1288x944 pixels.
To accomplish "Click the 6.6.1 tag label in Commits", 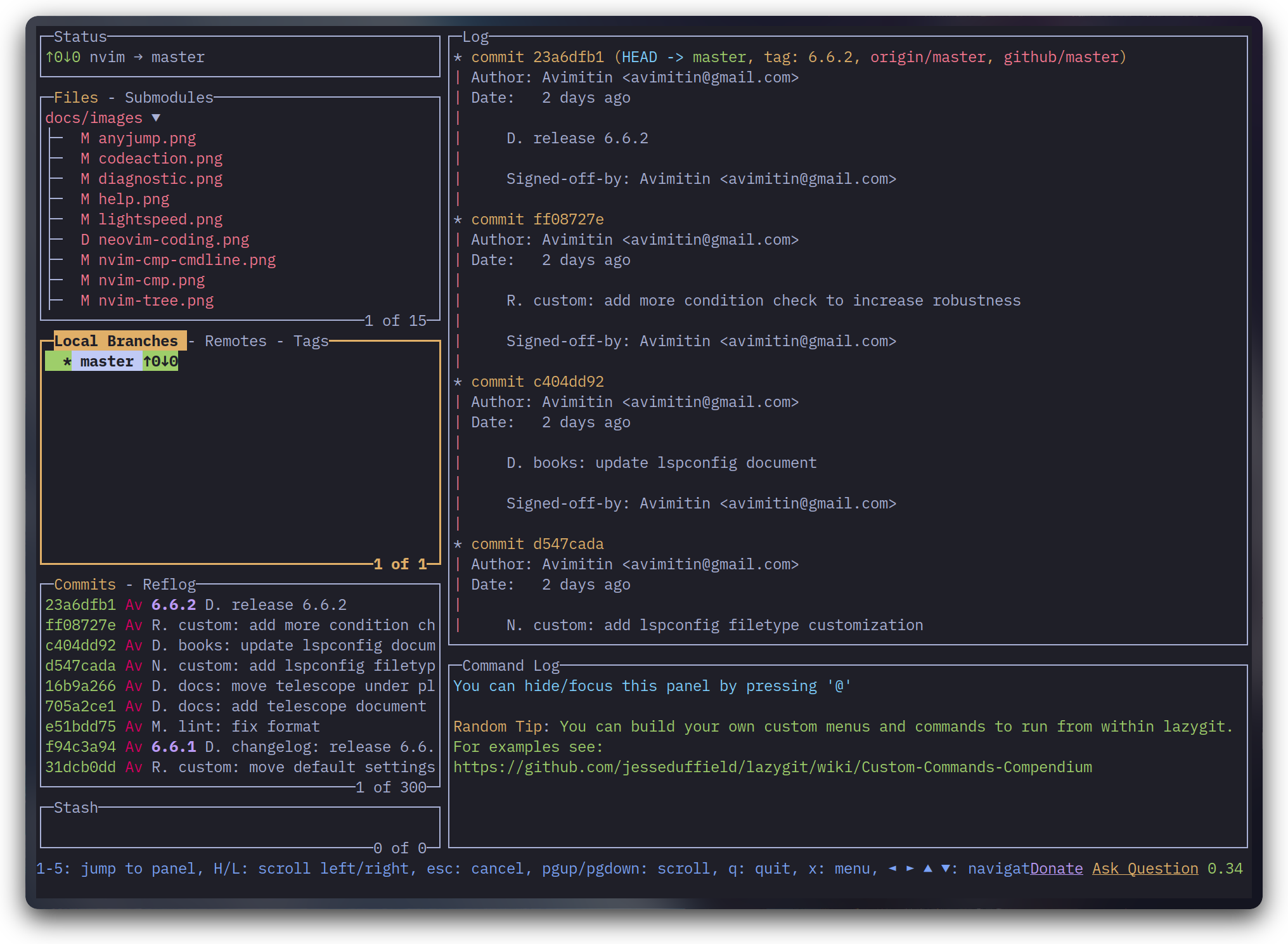I will 173,747.
